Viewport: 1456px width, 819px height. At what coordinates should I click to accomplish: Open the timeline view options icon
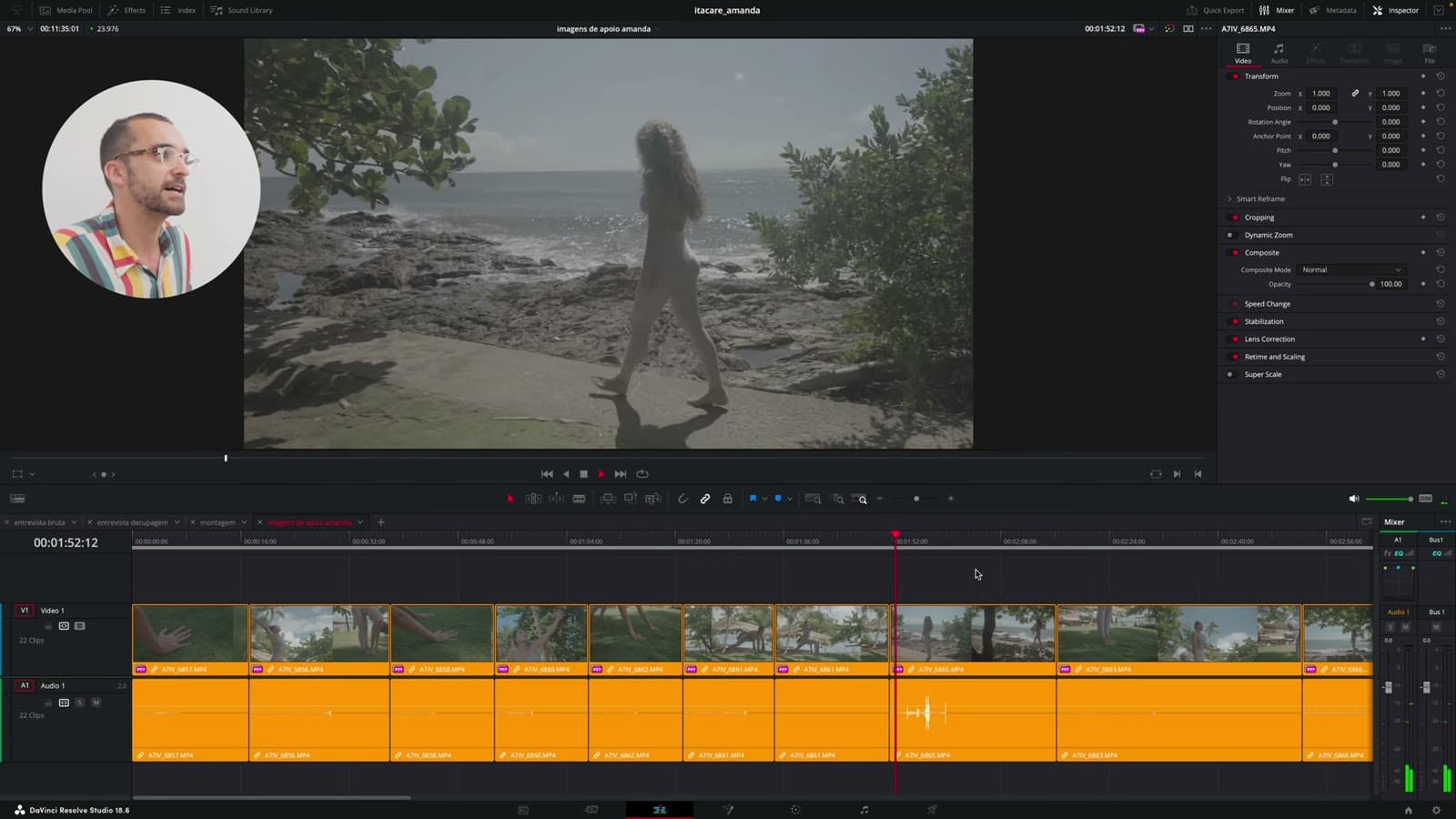coord(17,499)
